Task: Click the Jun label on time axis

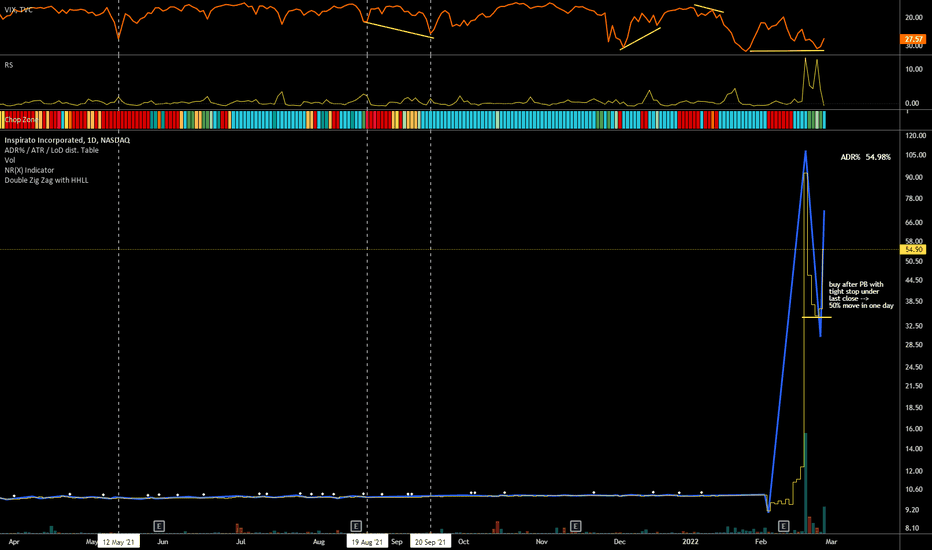Action: pos(162,542)
